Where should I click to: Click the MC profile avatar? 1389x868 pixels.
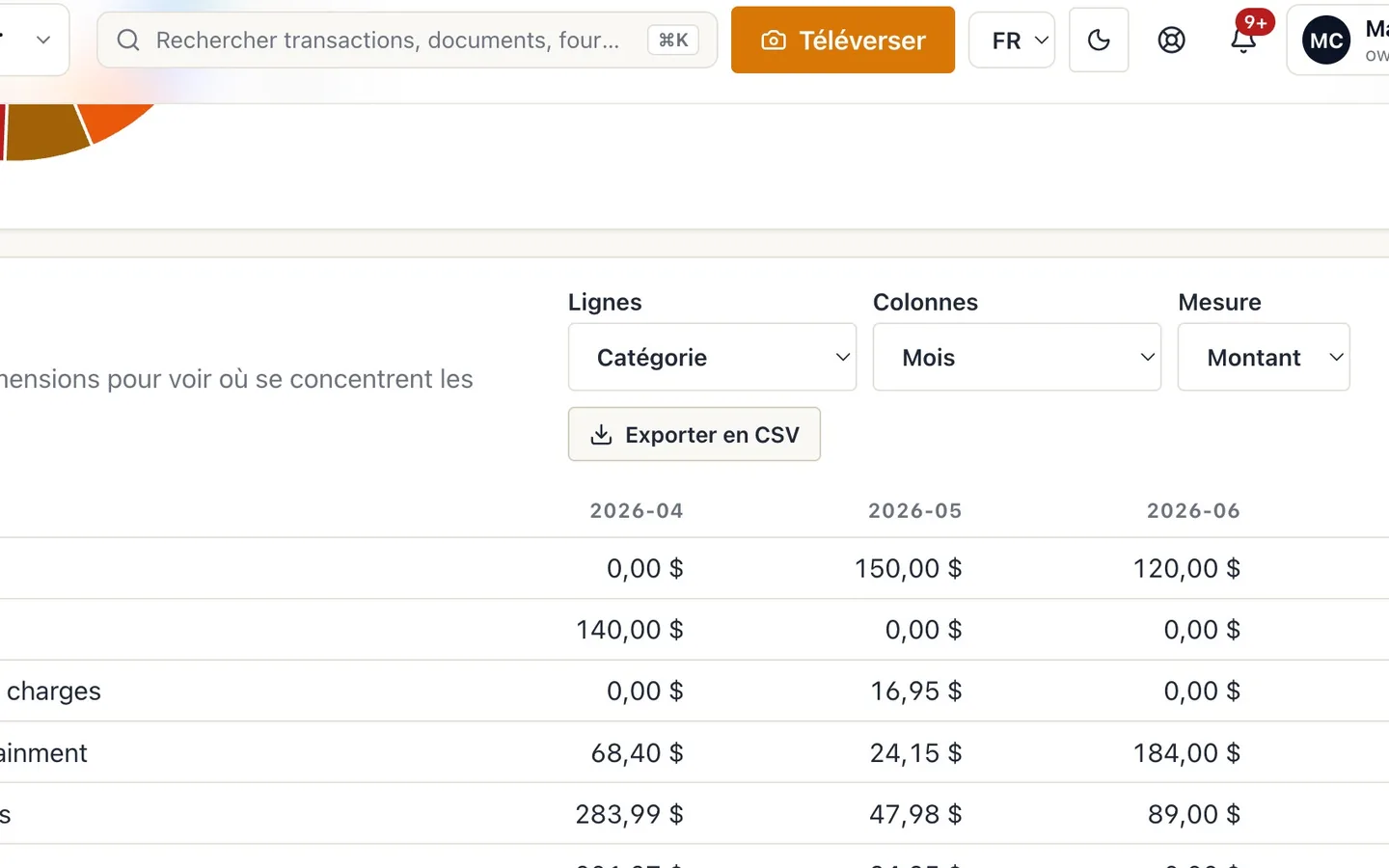1326,40
